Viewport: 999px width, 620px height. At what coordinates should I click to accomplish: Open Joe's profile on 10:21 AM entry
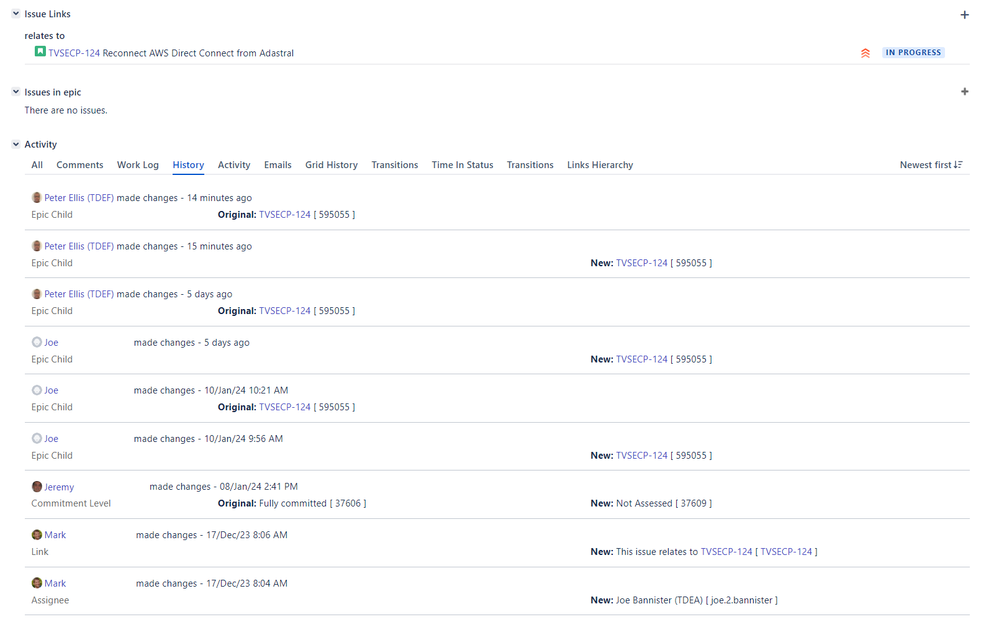(51, 390)
